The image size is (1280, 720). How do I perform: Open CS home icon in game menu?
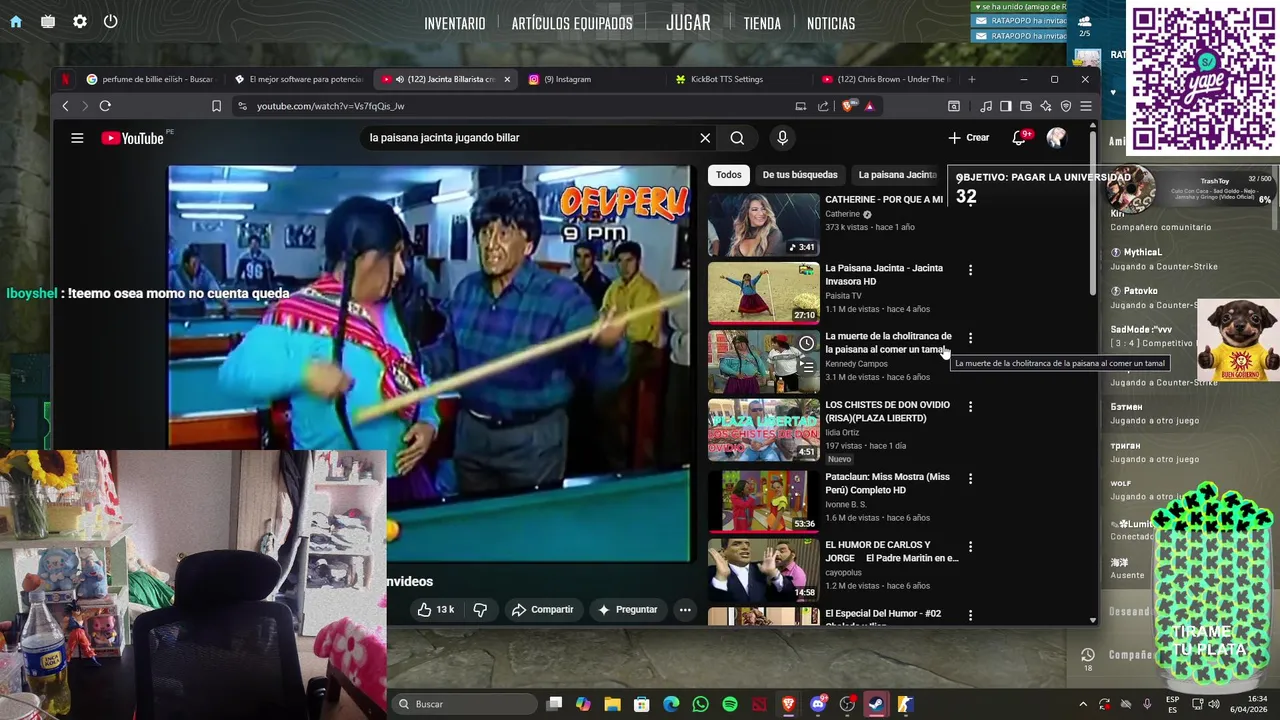pyautogui.click(x=16, y=22)
